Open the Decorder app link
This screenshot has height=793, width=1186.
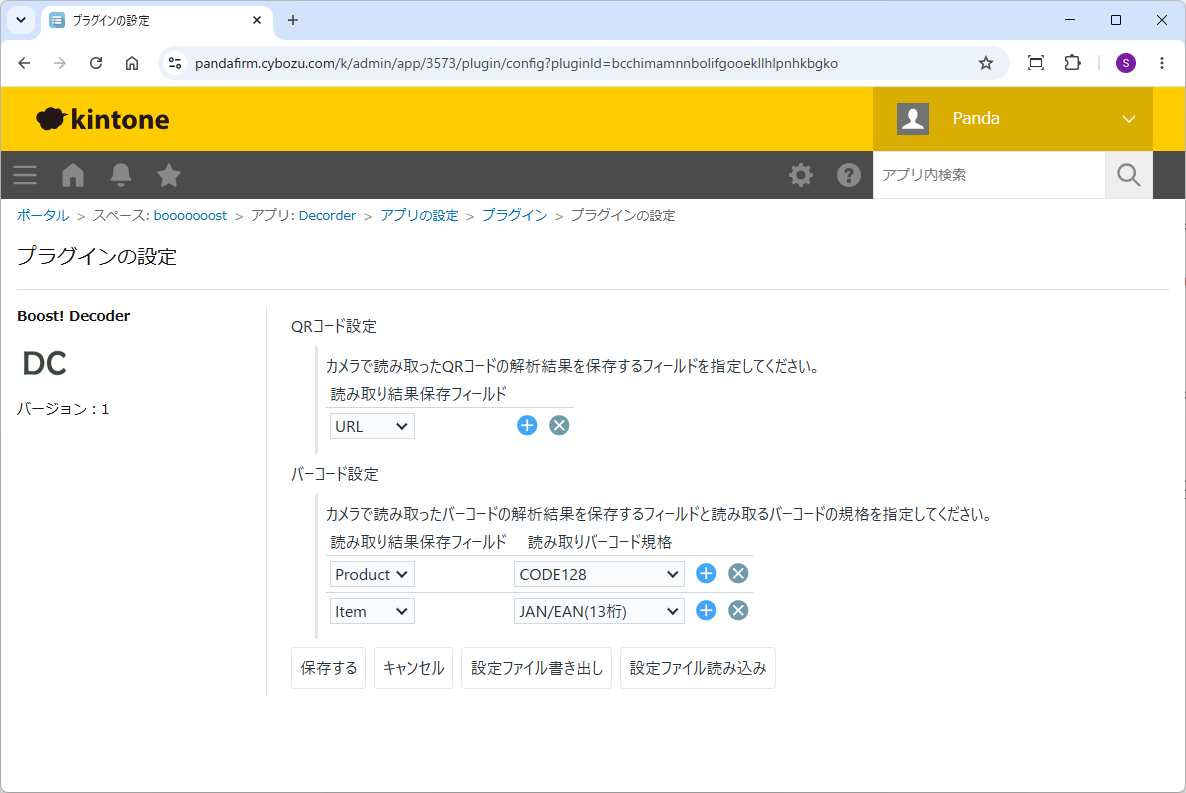[x=327, y=216]
